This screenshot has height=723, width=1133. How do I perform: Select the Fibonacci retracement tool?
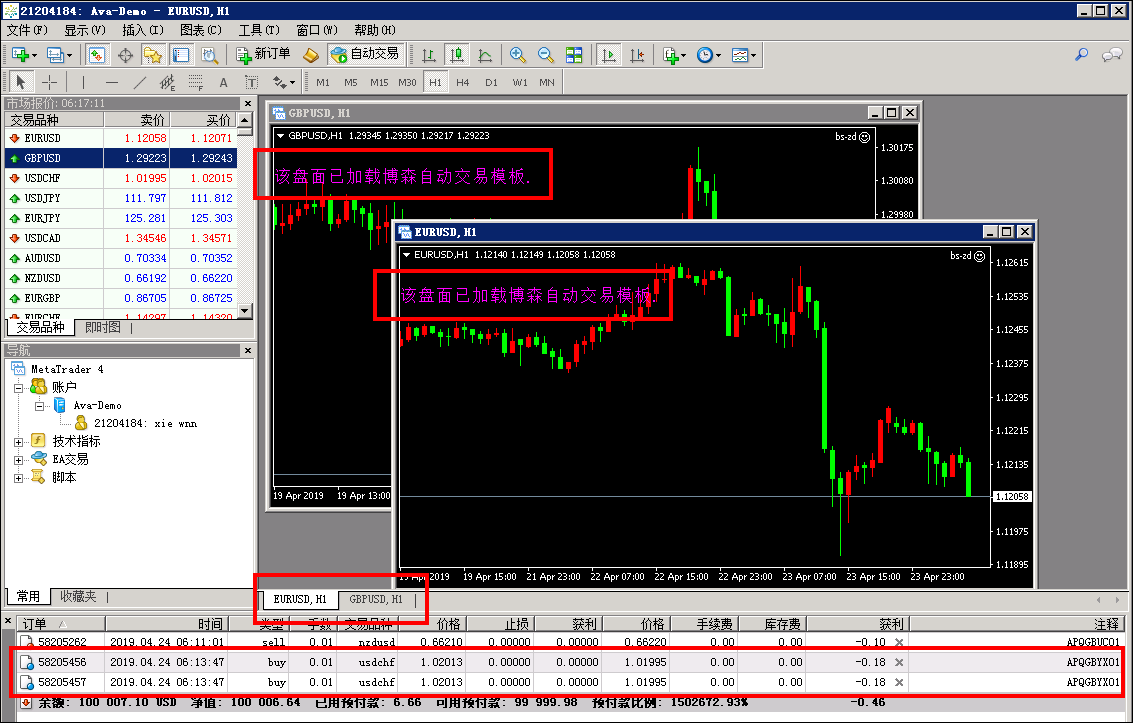coord(196,82)
